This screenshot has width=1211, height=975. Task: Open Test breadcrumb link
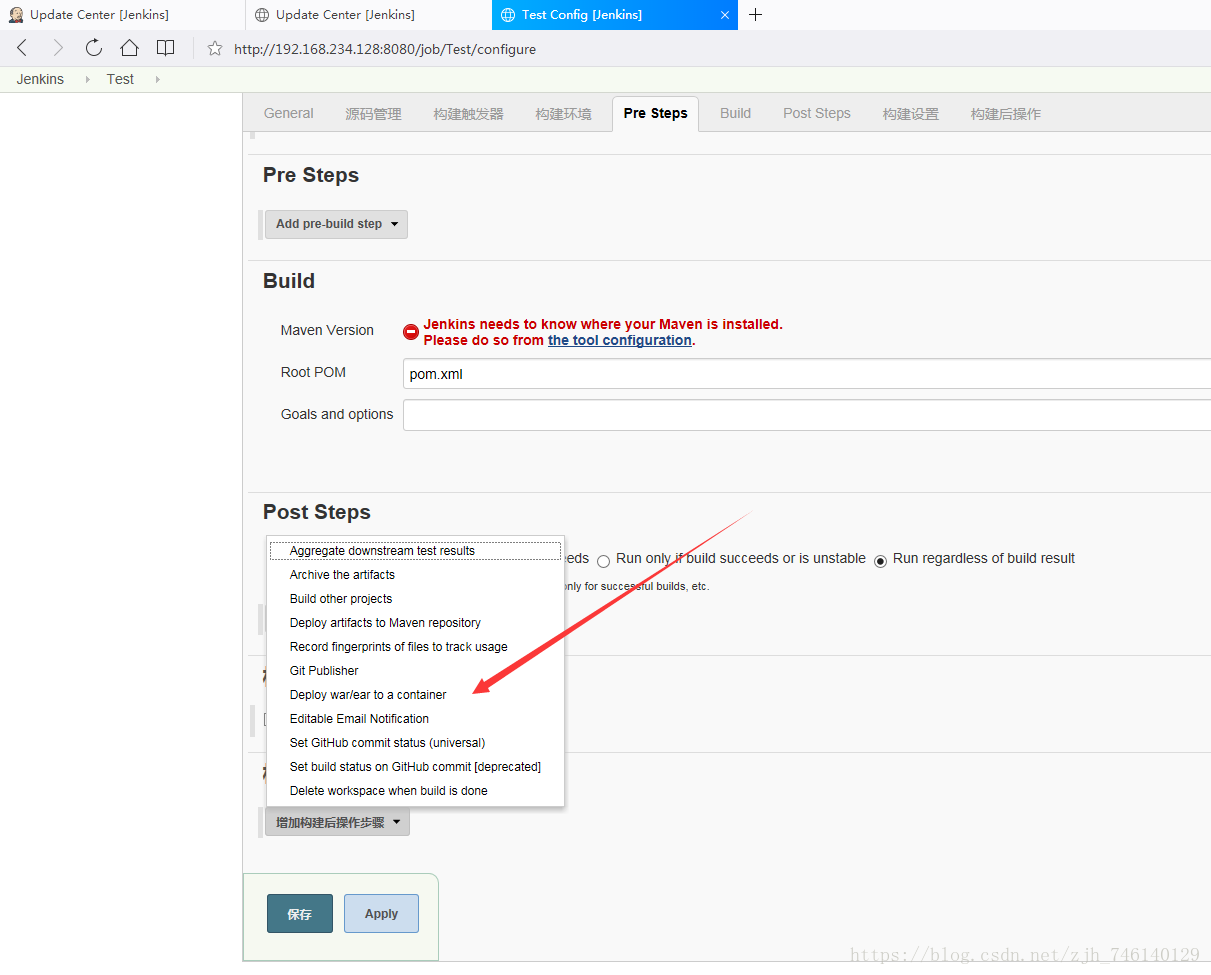[x=120, y=79]
